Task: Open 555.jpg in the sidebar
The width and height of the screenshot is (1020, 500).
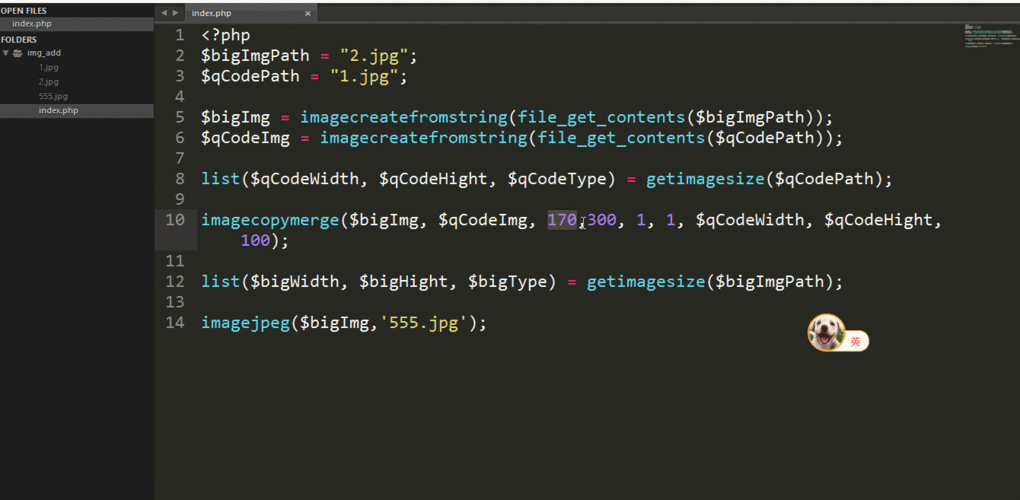Action: tap(53, 96)
